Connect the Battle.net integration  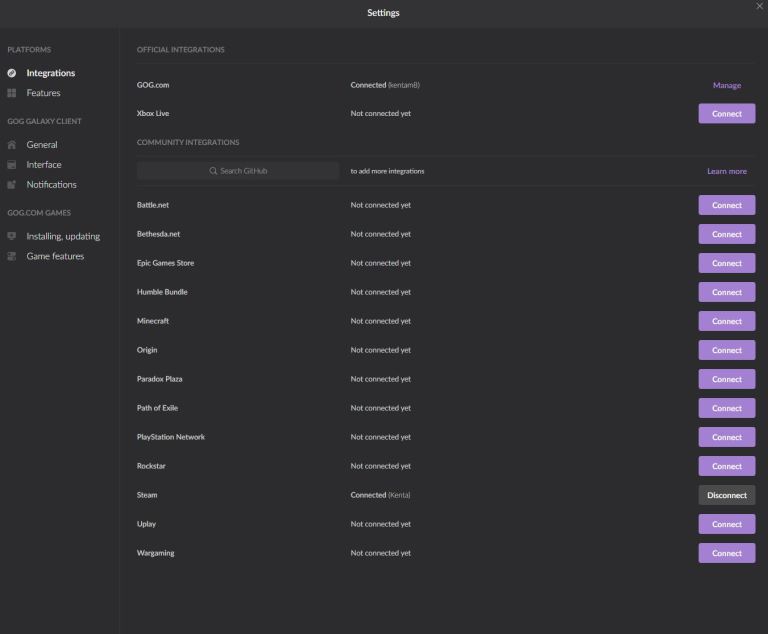pyautogui.click(x=727, y=205)
